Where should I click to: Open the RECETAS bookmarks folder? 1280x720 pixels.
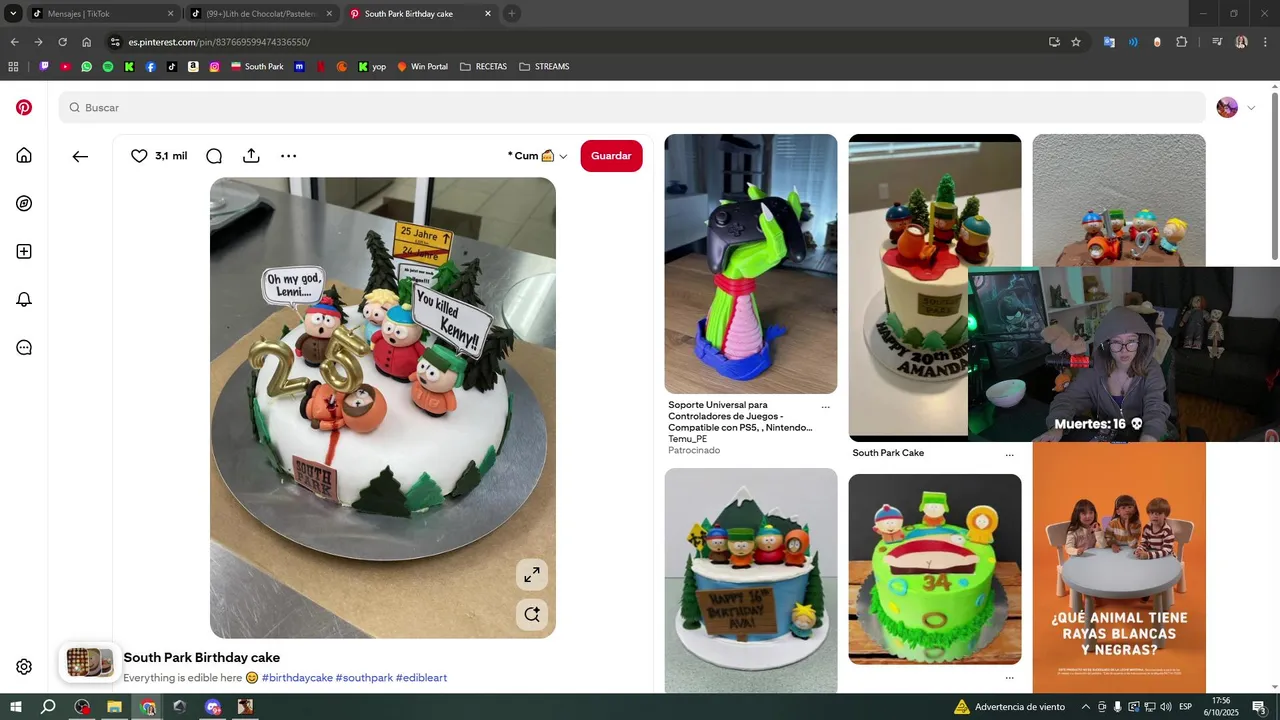pos(483,67)
